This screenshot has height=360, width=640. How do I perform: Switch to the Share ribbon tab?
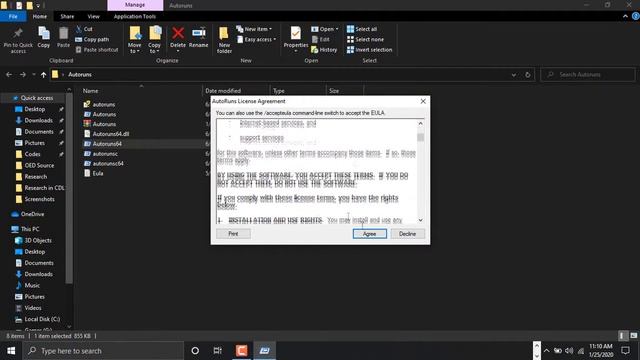tap(67, 16)
